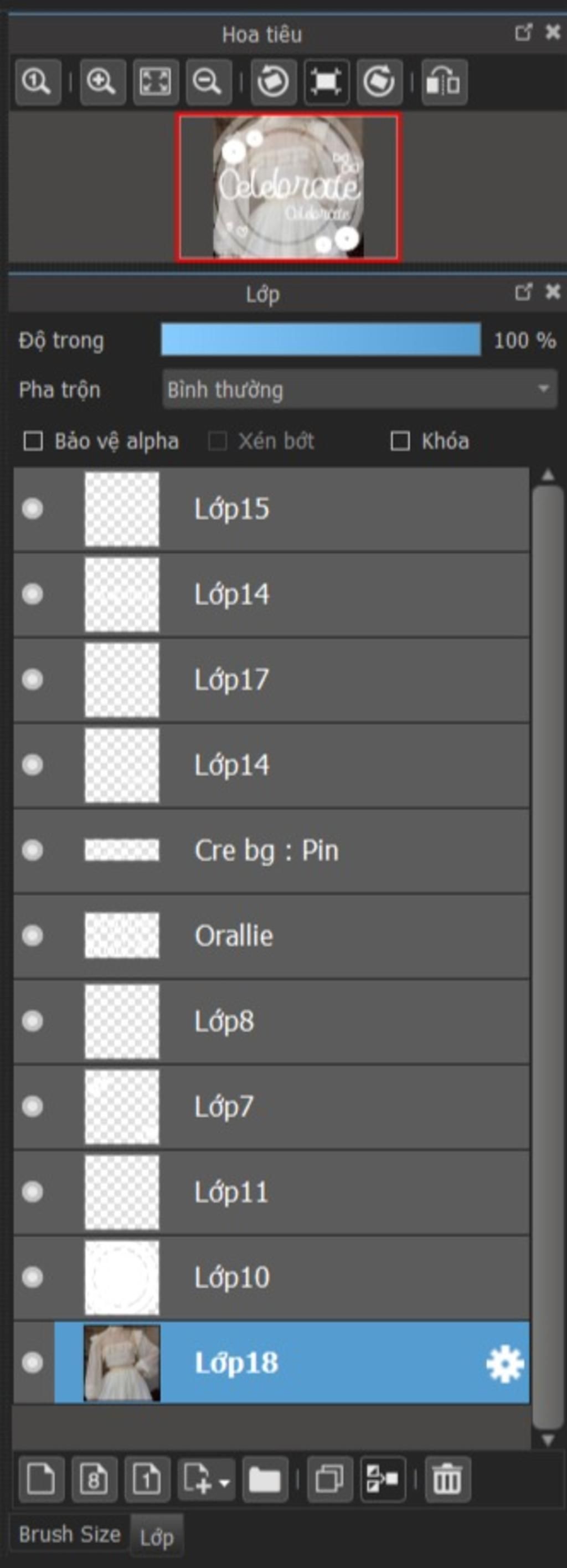Viewport: 567px width, 1568px height.
Task: Duplicate the selected layer
Action: tap(330, 1478)
